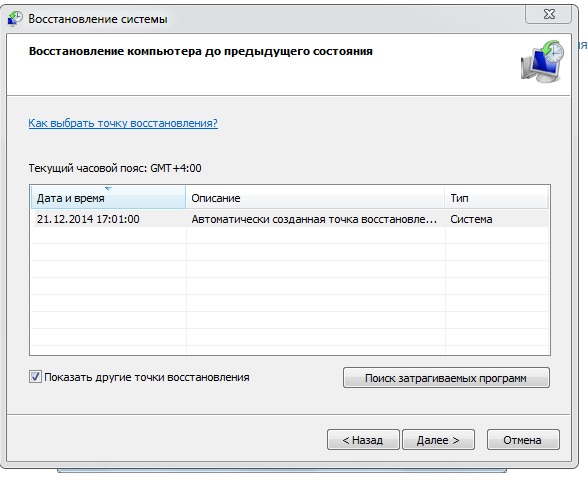
Task: Click the 'Показать другие точки восстановления' label
Action: [147, 377]
